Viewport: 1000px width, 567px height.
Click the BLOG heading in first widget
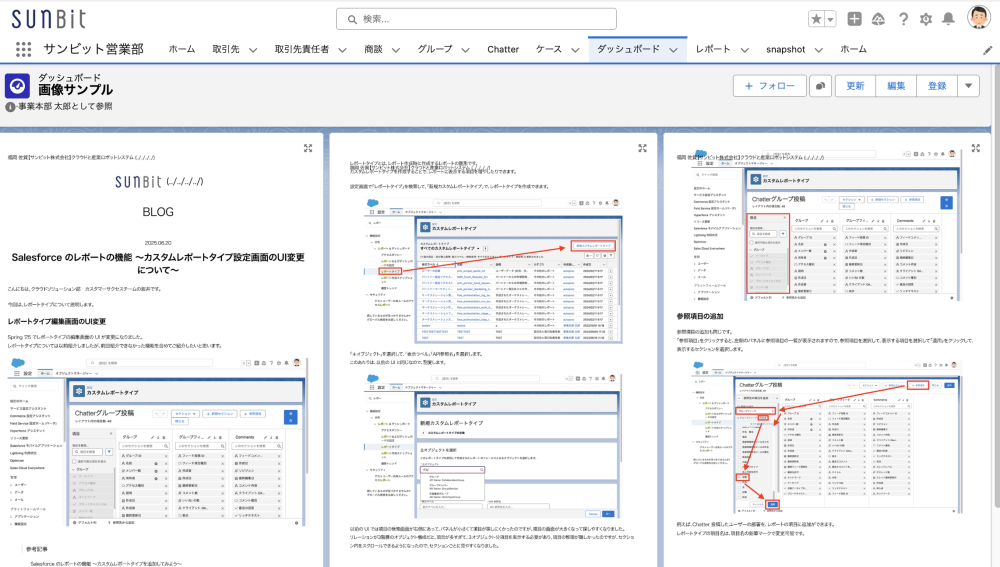point(158,212)
